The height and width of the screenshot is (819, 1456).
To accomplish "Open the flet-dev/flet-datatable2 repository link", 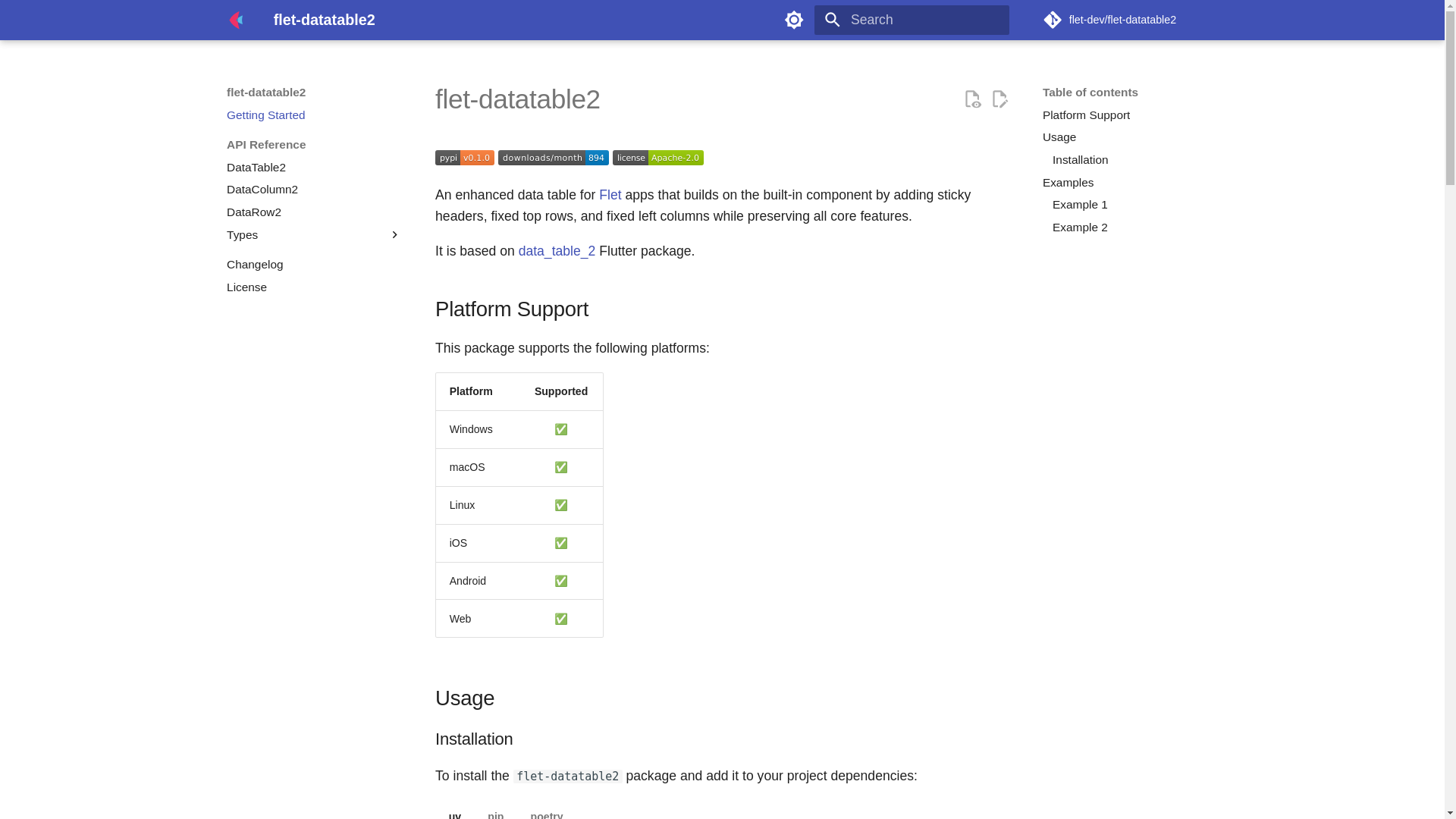I will (x=1109, y=20).
